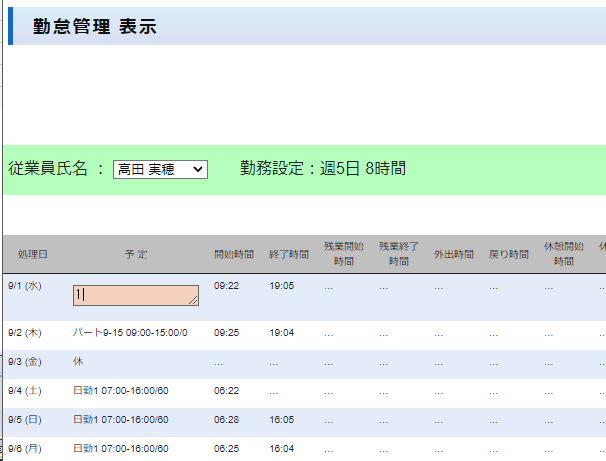Click the resize handle of the 予定 textarea
The image size is (606, 461).
[195, 301]
